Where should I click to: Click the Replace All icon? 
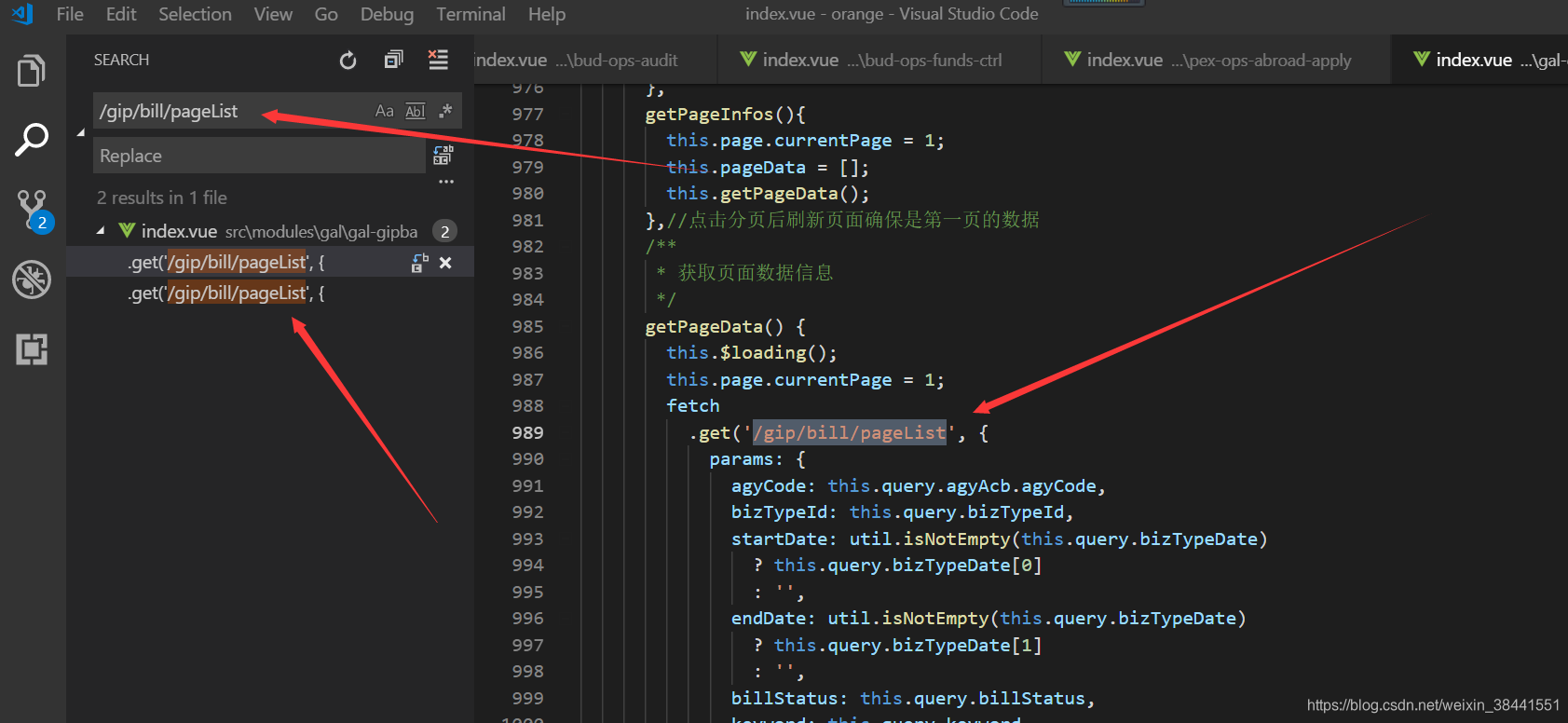[x=443, y=155]
